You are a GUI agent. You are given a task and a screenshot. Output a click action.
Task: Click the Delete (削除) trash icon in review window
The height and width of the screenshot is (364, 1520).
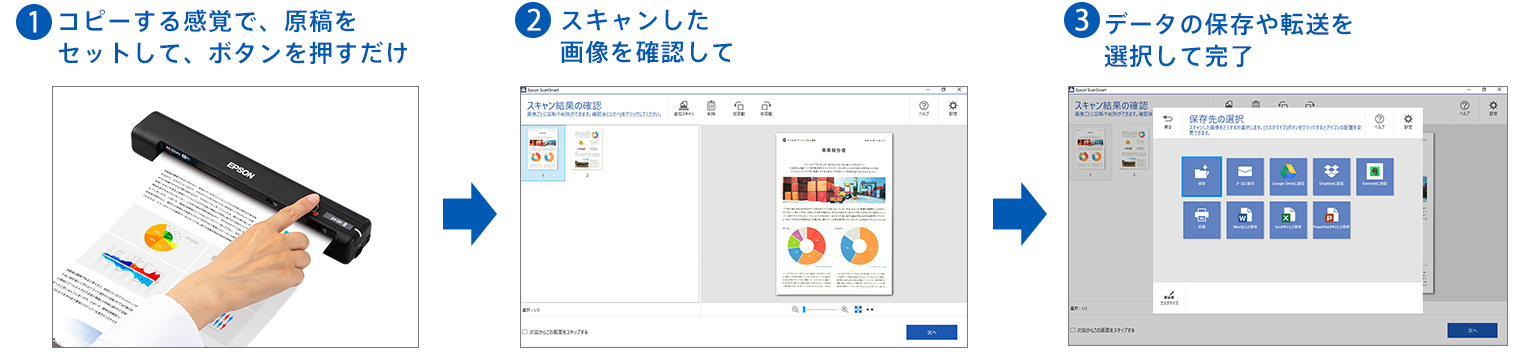point(711,108)
